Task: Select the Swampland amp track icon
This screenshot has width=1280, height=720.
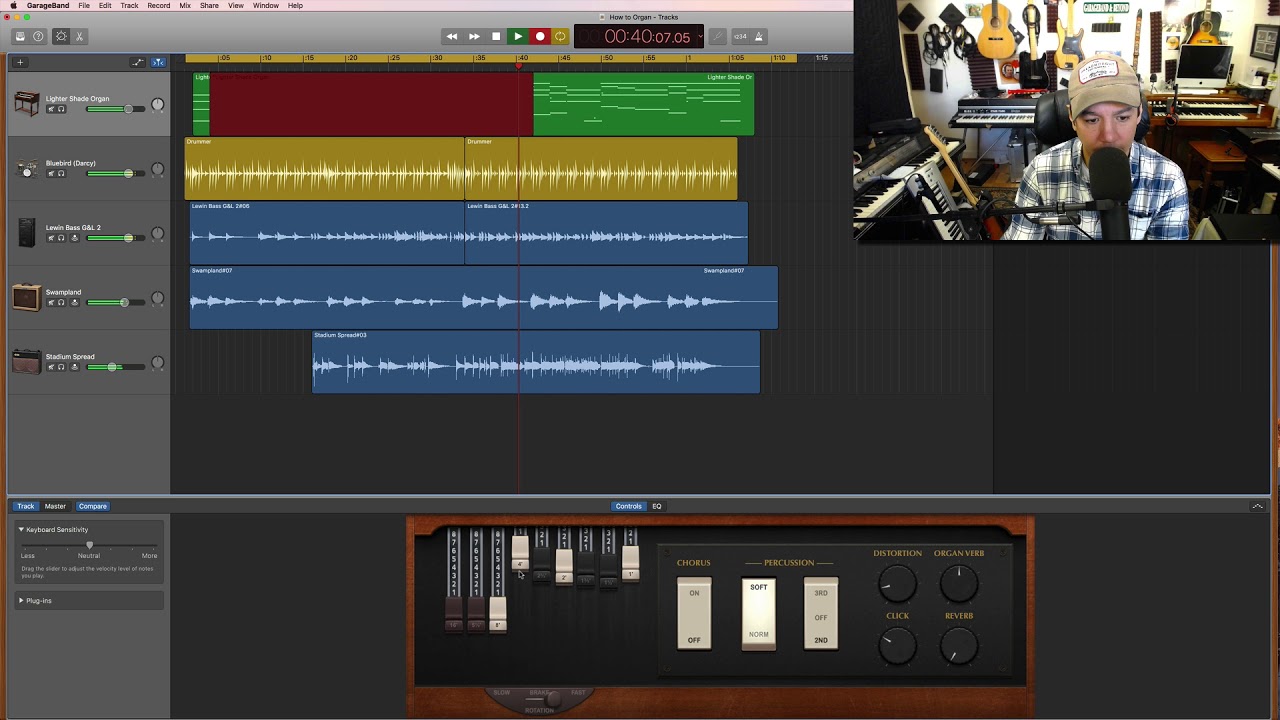Action: click(x=27, y=298)
